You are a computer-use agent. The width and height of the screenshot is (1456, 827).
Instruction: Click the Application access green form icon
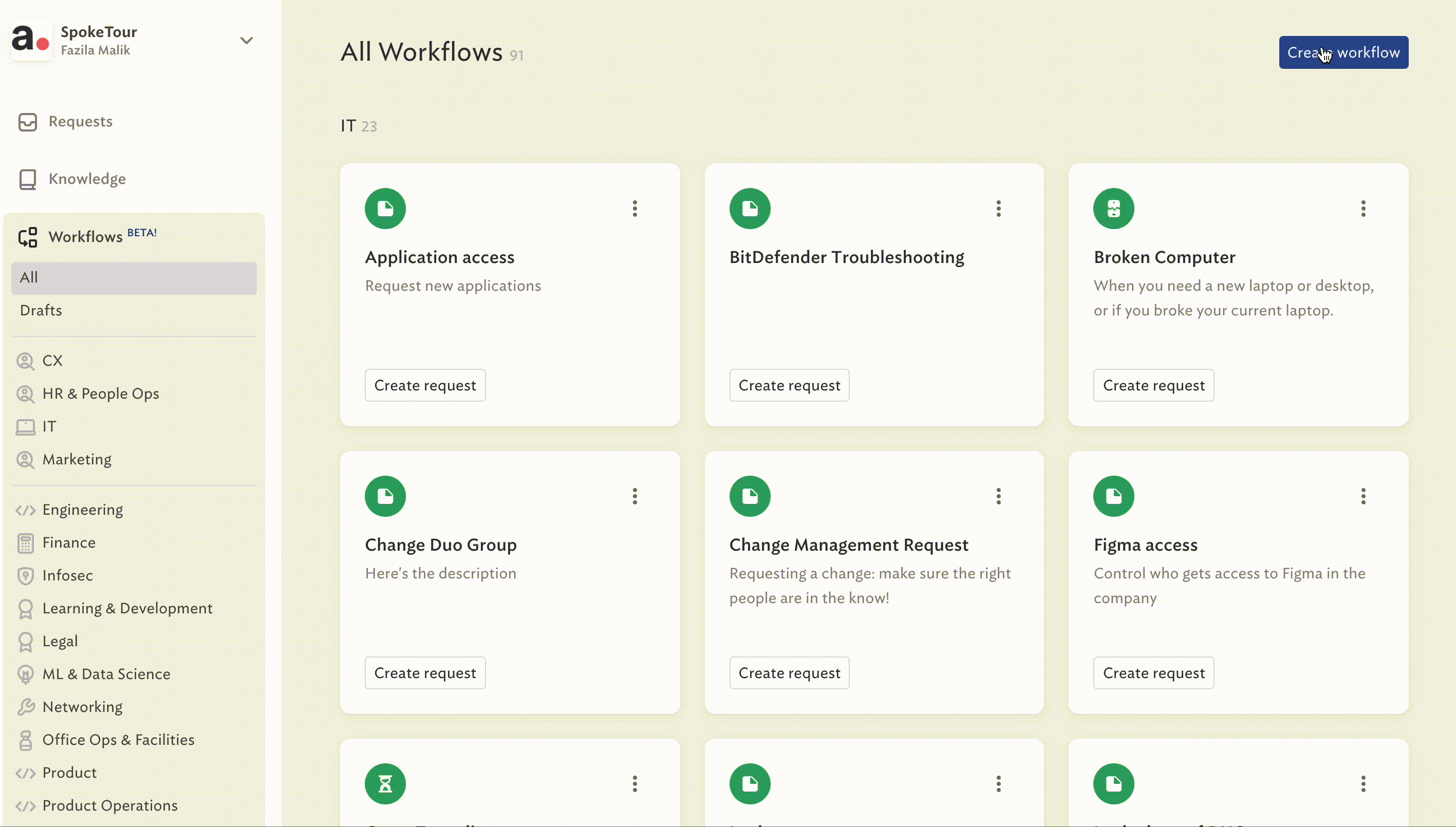[385, 209]
